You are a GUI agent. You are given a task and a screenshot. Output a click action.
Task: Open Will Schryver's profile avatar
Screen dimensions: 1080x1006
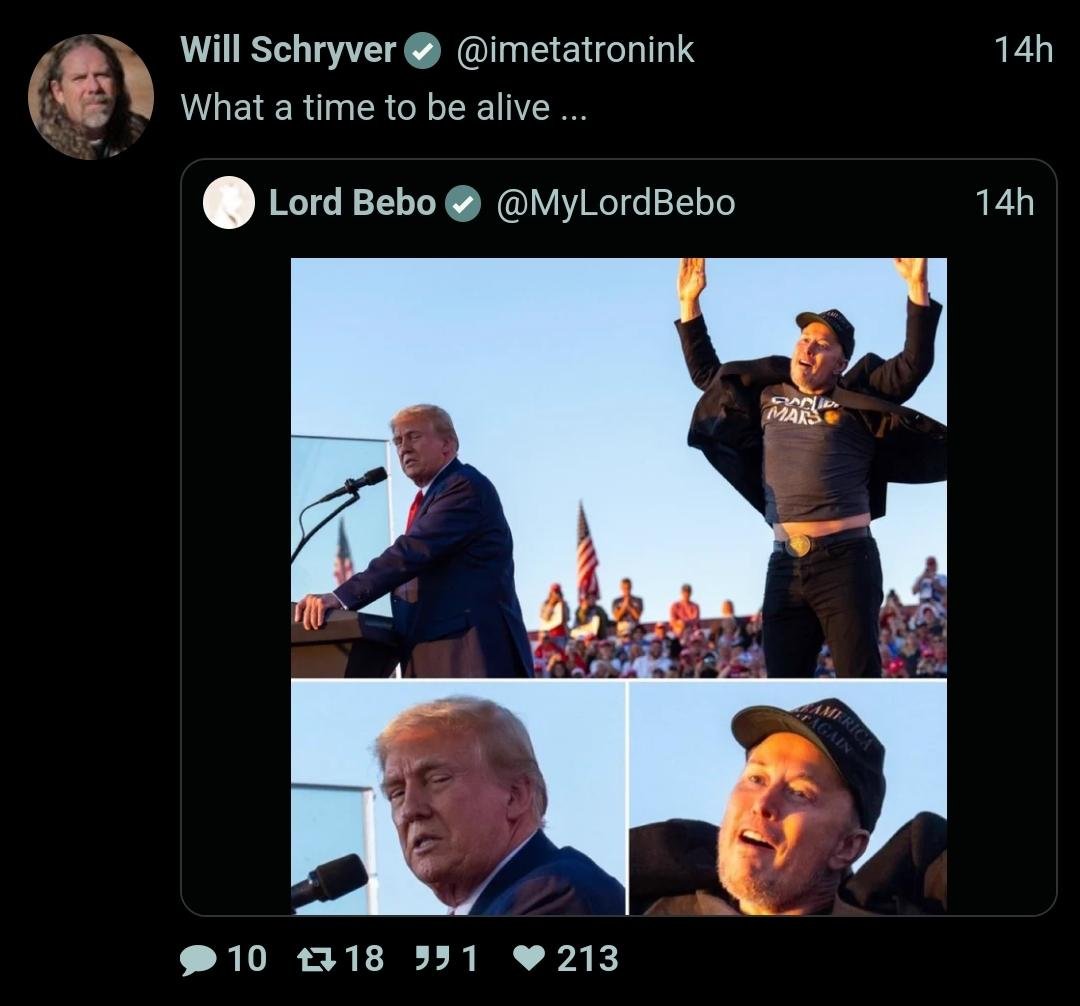90,97
